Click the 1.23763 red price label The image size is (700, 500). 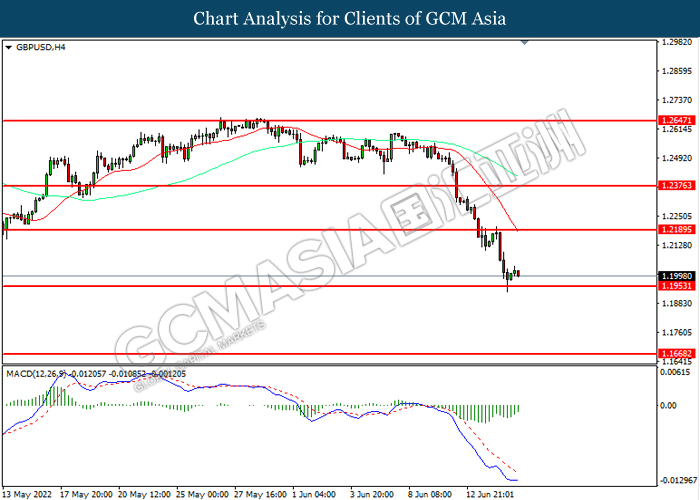tap(677, 186)
